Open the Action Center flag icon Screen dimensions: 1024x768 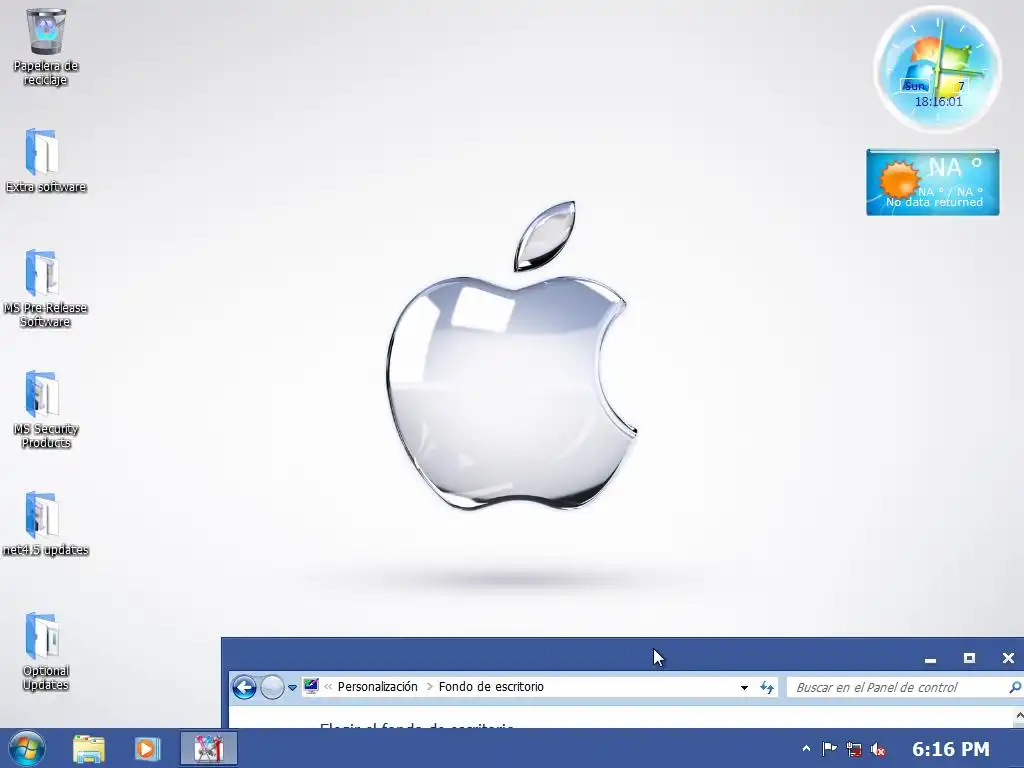point(829,749)
